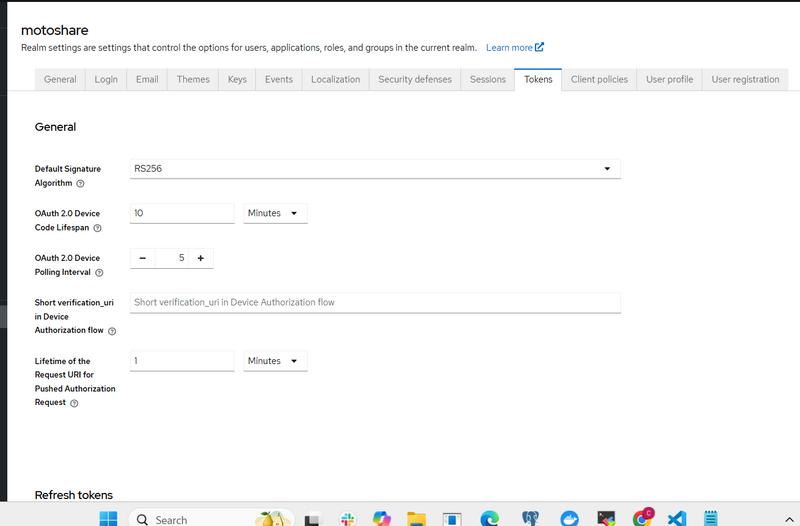Open the Security defenses tab

pyautogui.click(x=414, y=79)
